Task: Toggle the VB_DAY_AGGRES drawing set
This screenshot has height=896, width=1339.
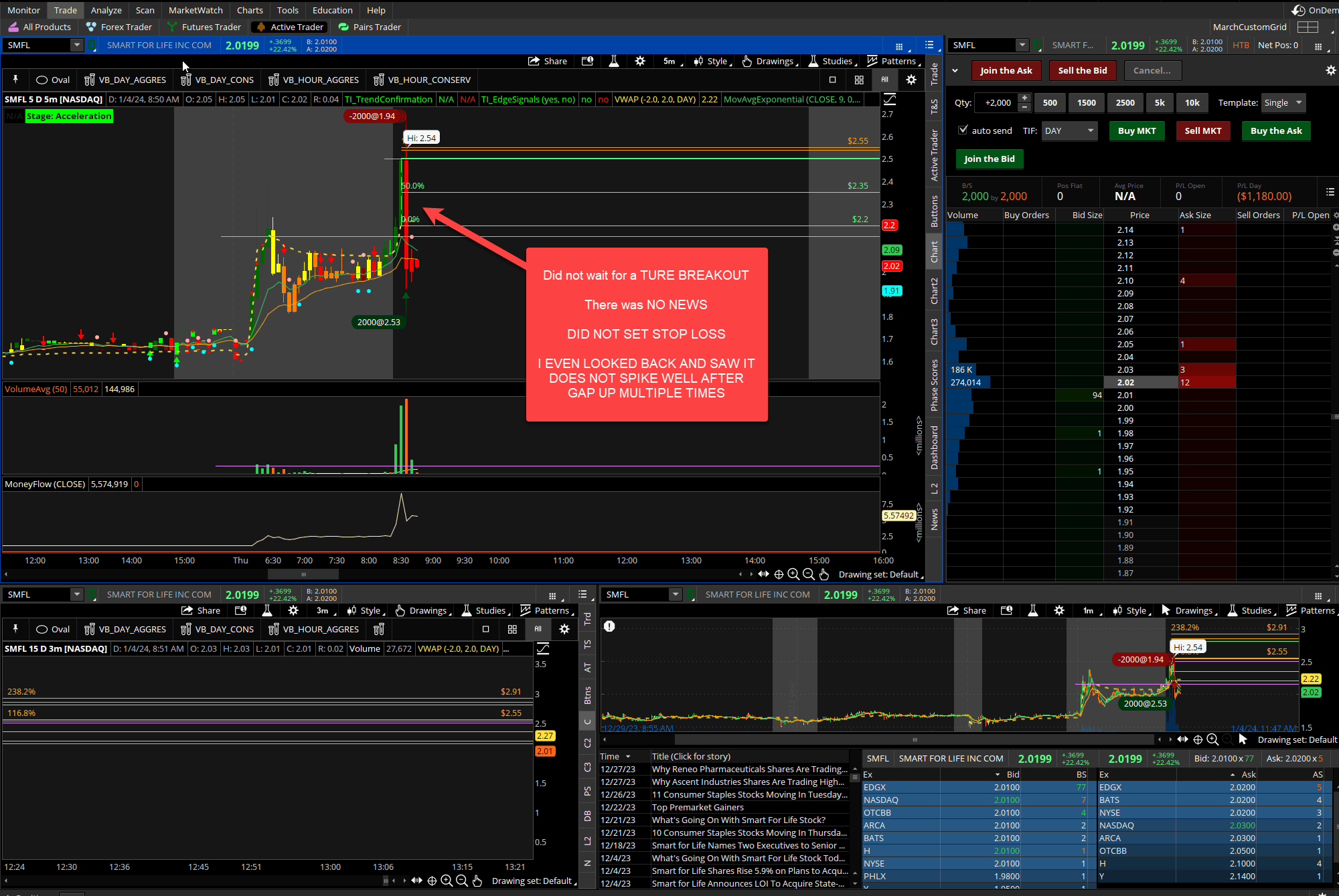Action: coord(126,80)
